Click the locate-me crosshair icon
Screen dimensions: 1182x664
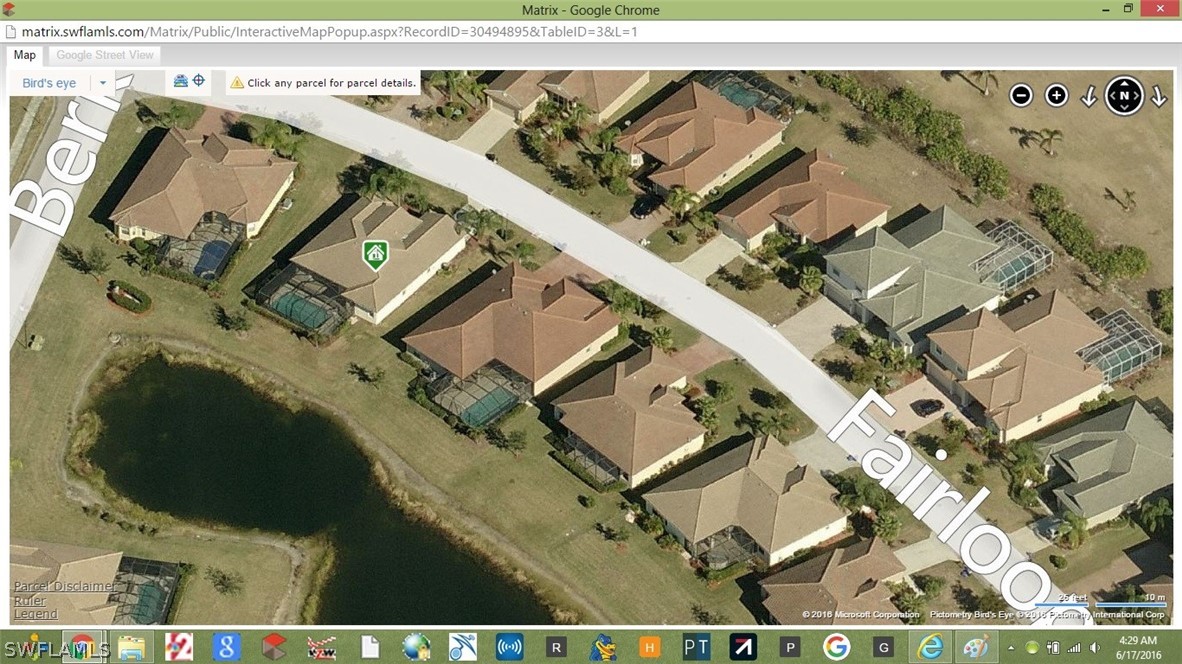199,81
